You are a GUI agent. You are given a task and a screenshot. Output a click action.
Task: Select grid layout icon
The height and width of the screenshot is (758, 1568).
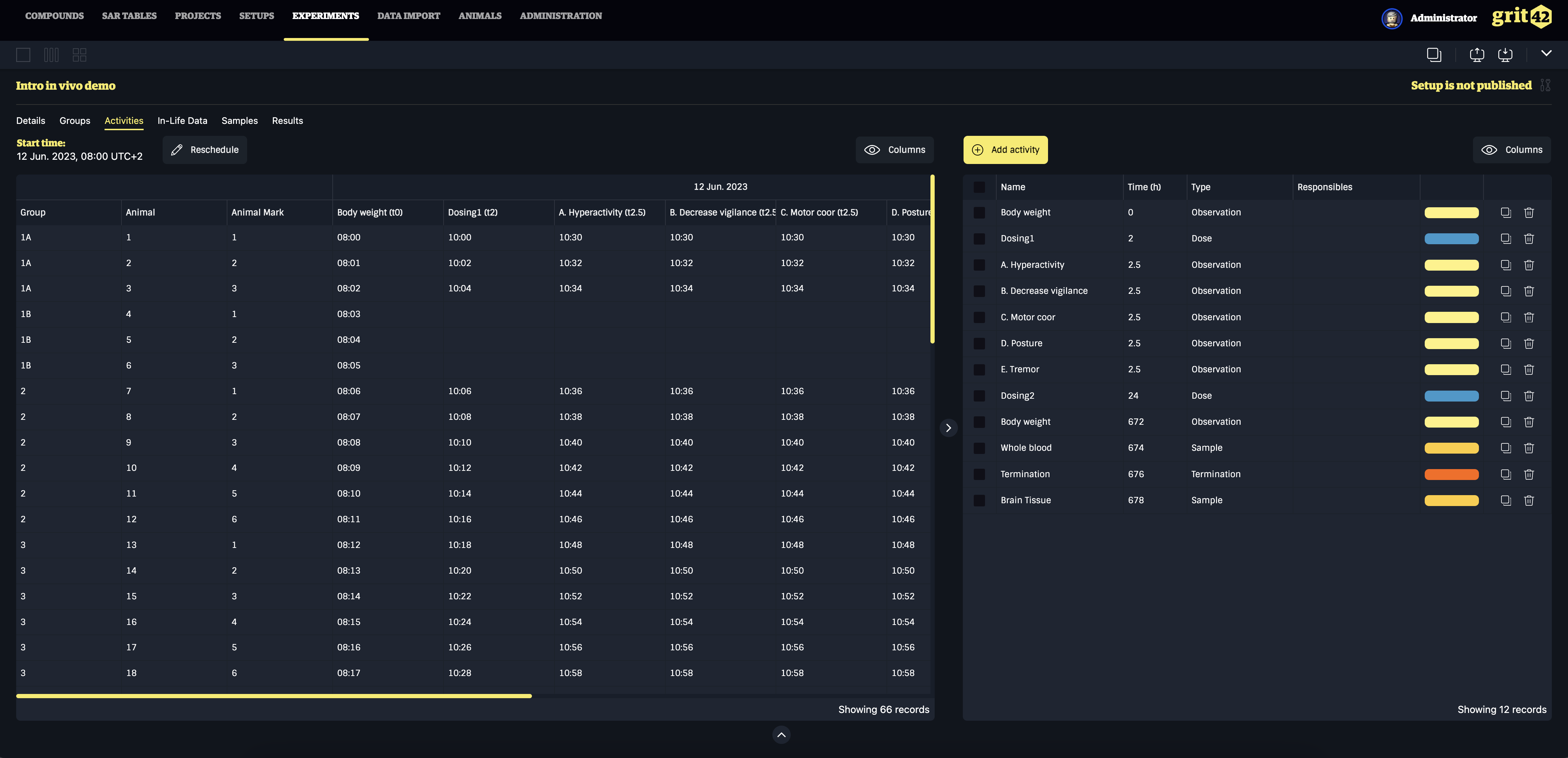tap(79, 55)
